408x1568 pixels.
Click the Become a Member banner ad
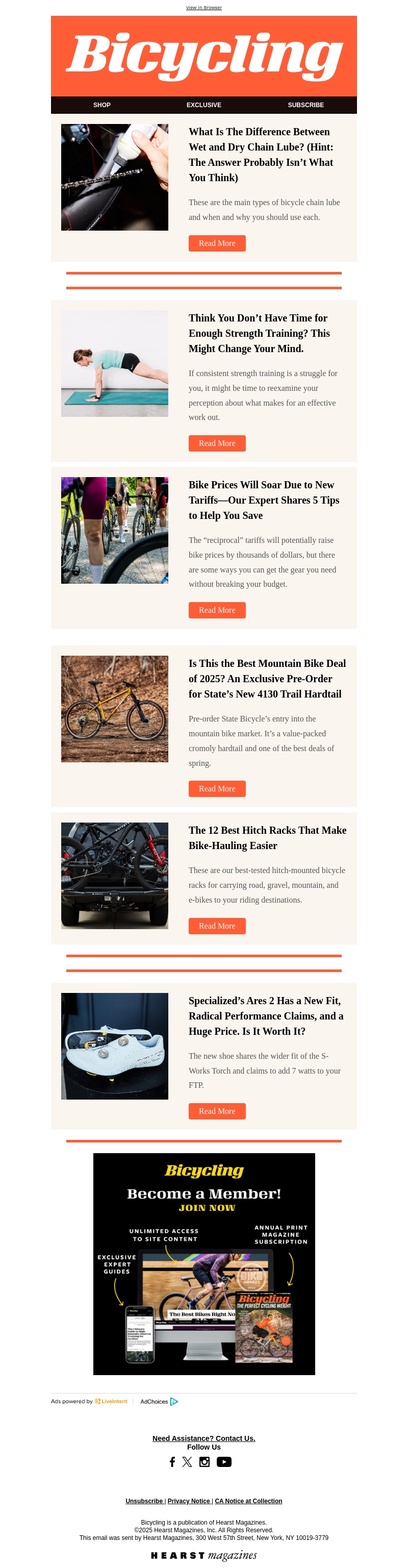coord(205,1264)
